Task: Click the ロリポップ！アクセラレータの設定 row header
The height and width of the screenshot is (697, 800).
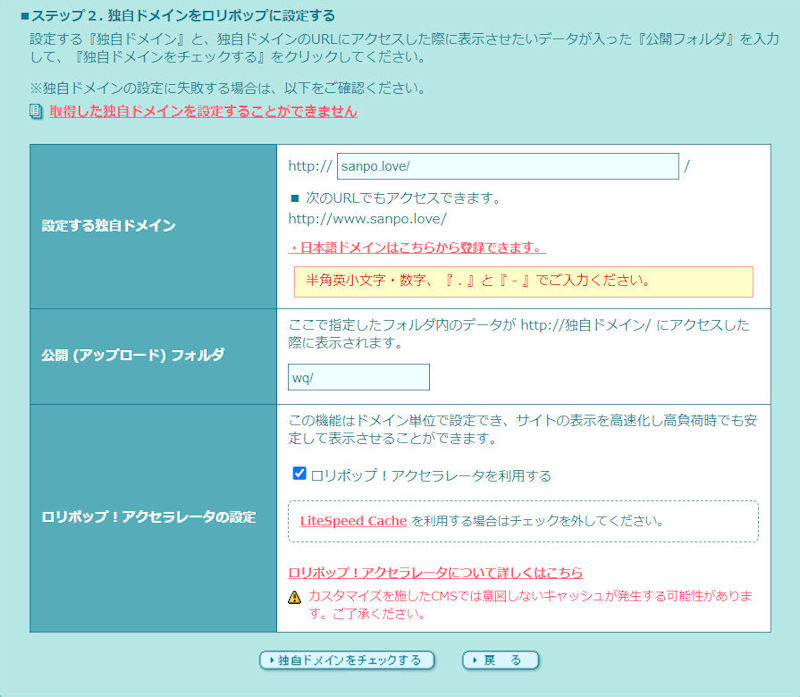Action: pyautogui.click(x=148, y=517)
